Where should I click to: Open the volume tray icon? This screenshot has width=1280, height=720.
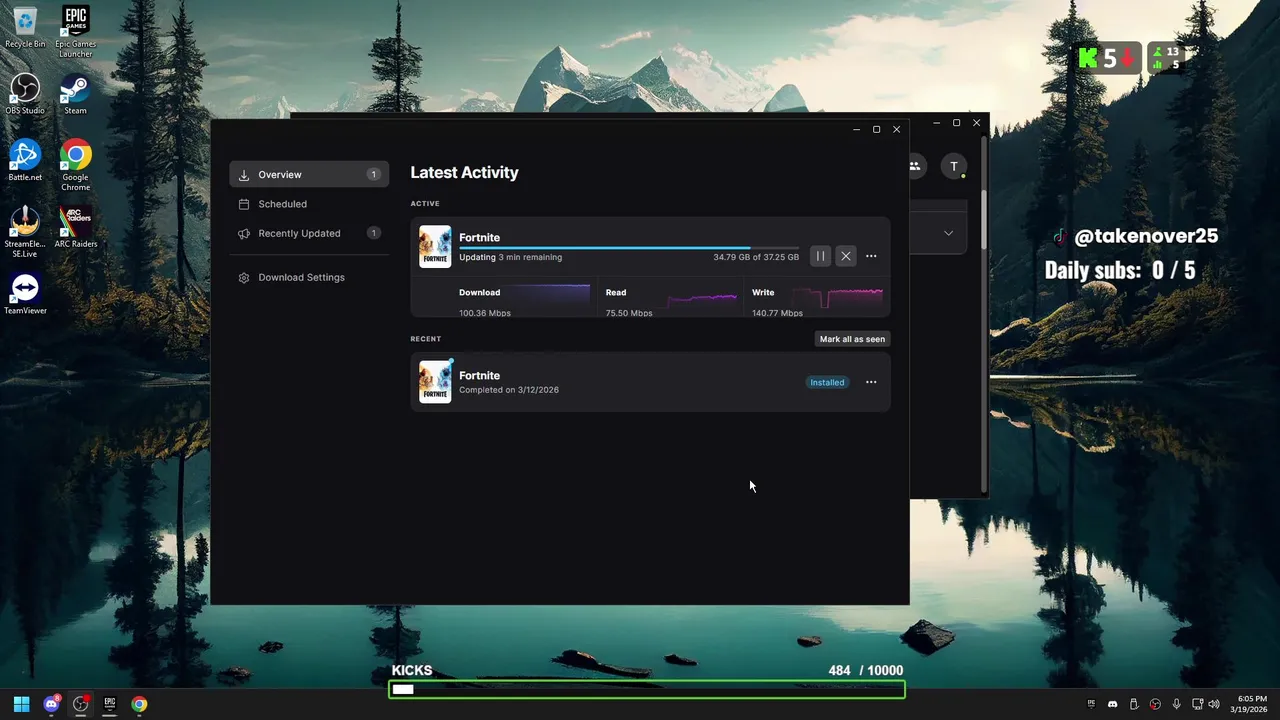1214,704
